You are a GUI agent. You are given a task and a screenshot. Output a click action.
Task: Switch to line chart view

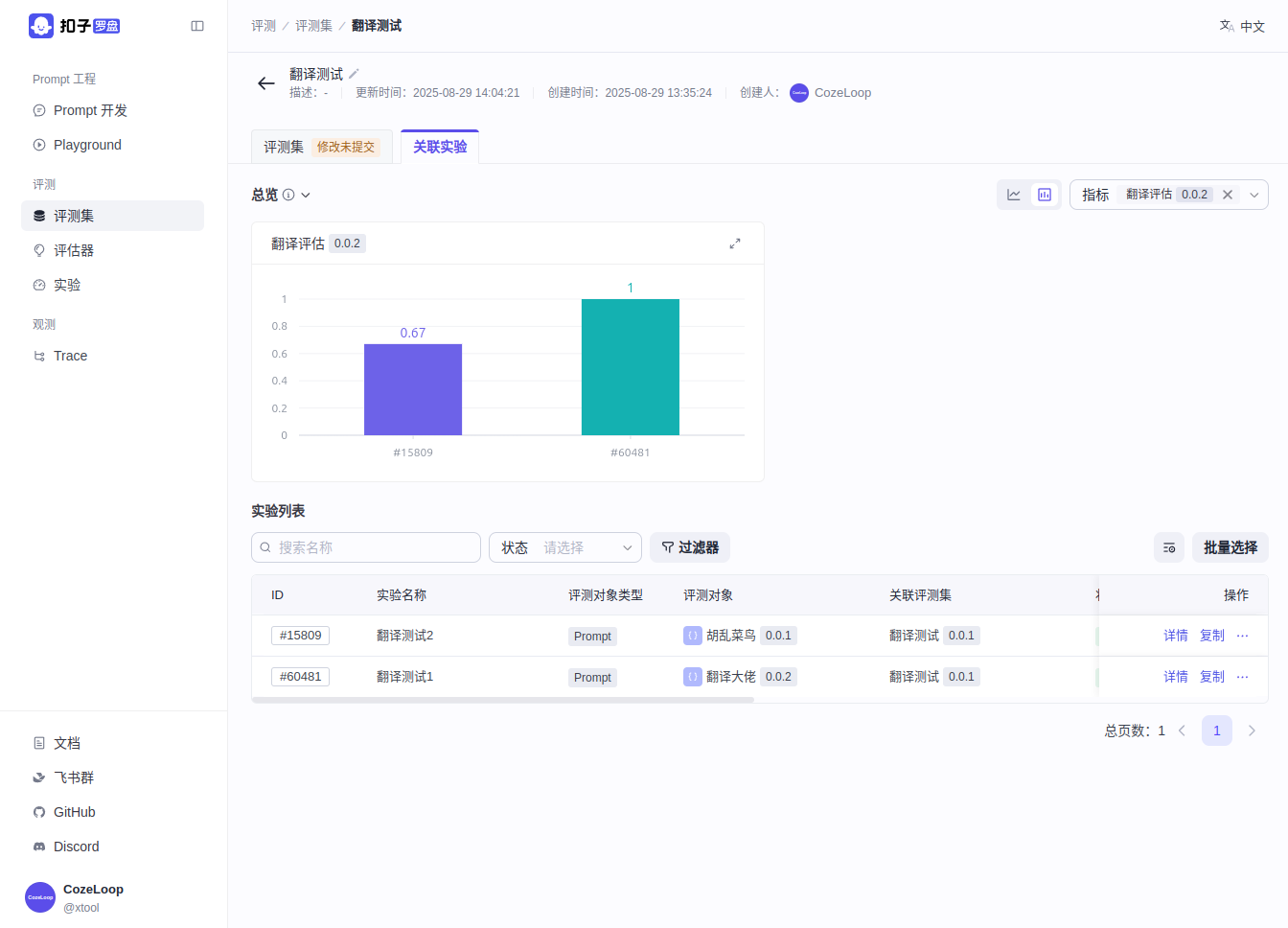(x=1014, y=195)
